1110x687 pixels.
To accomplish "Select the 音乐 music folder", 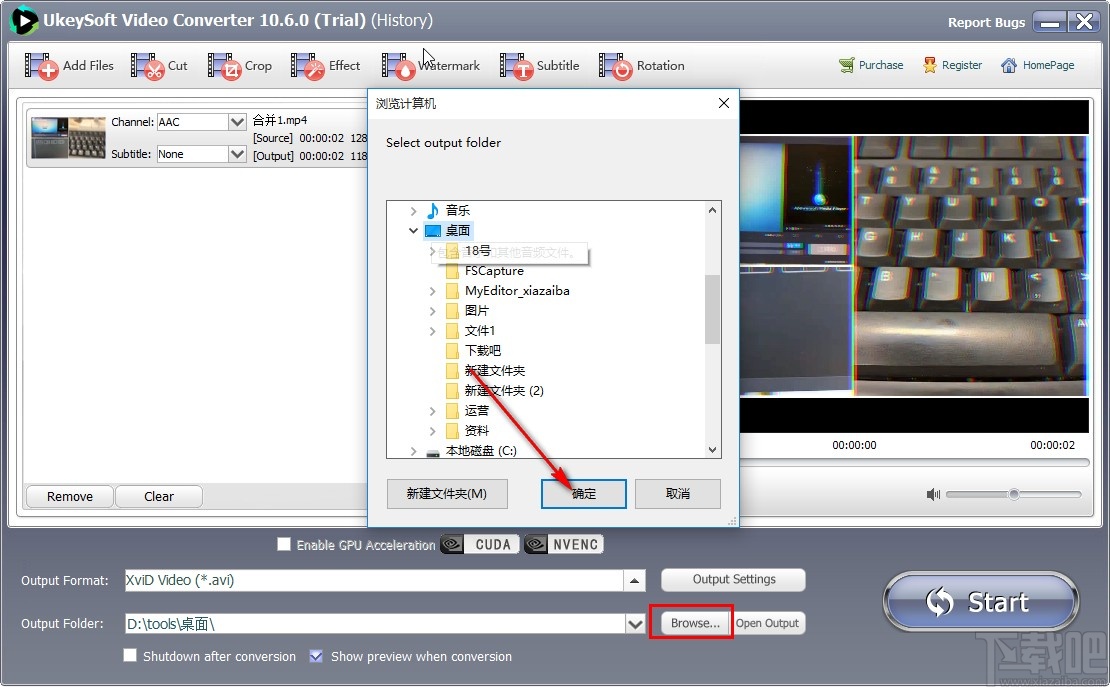I will (x=457, y=210).
